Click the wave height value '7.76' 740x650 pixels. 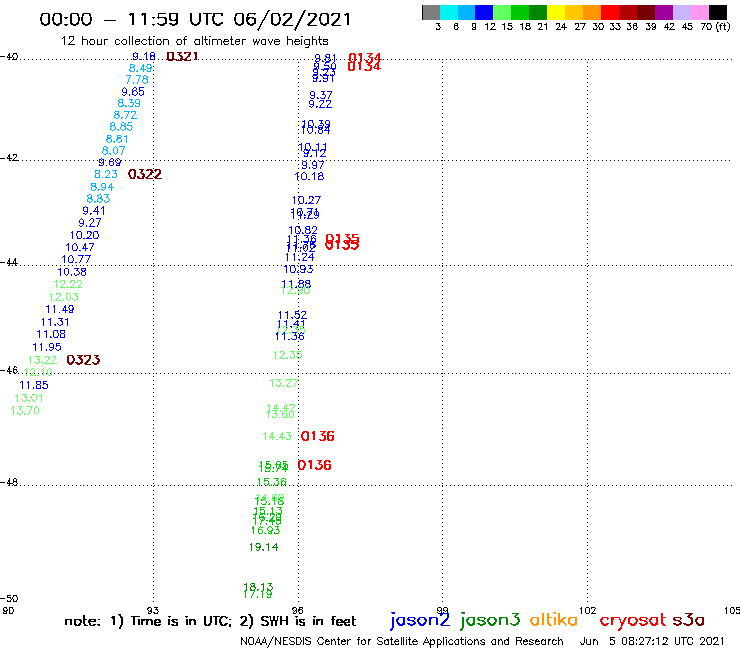tap(137, 80)
